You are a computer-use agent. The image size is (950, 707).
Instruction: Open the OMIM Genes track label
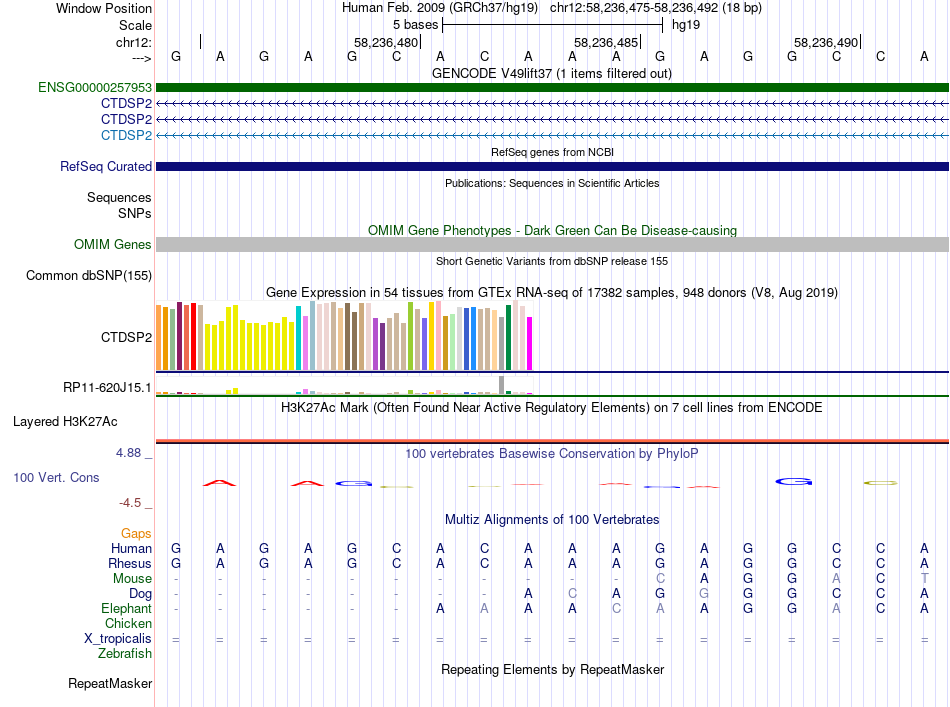112,244
